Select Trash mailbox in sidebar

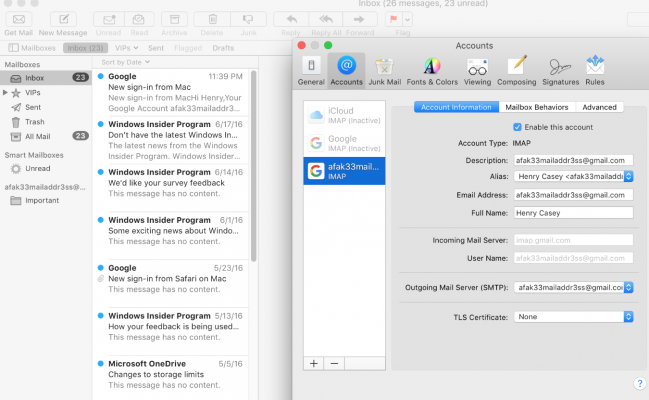pyautogui.click(x=46, y=122)
